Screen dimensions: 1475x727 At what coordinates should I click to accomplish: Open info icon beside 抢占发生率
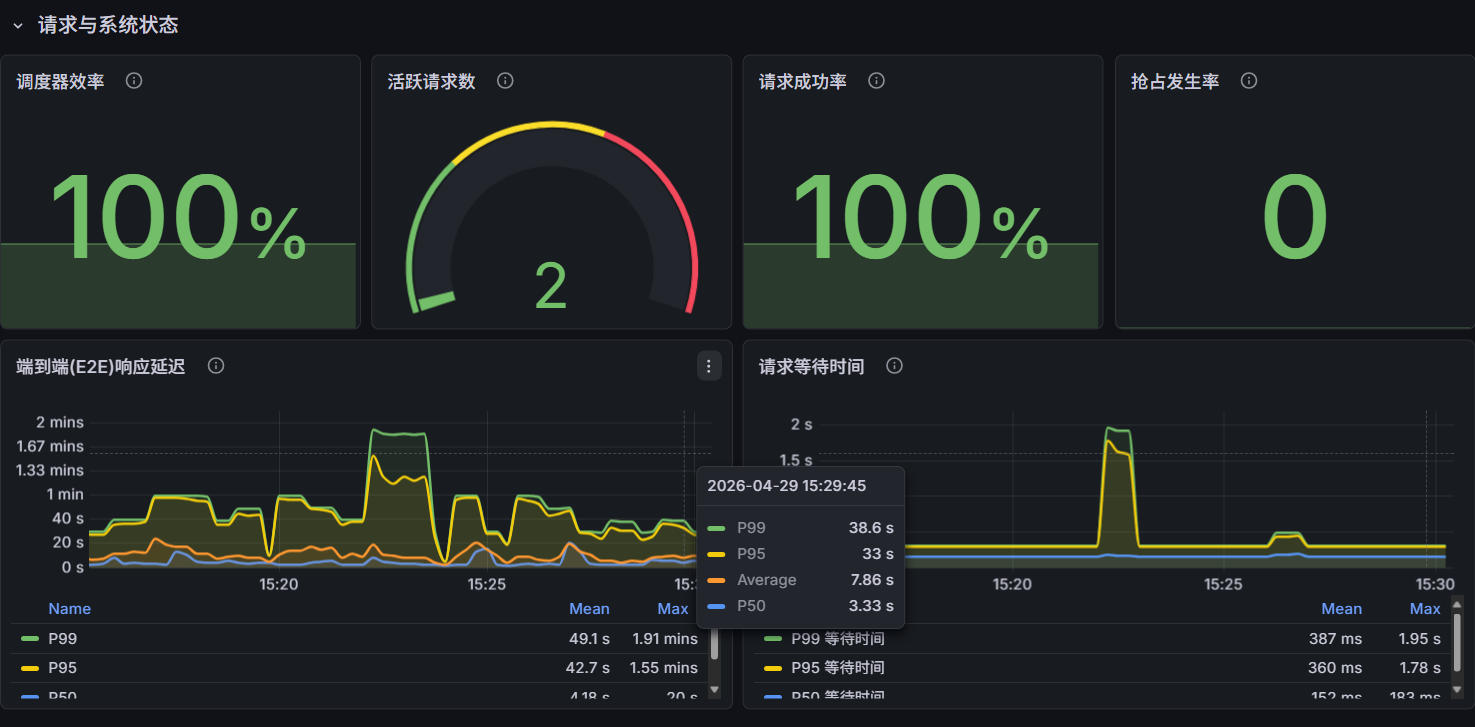[x=1248, y=81]
